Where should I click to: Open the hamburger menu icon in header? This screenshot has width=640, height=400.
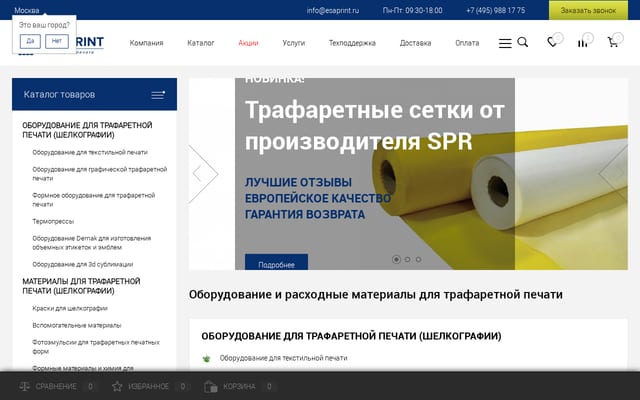click(505, 43)
